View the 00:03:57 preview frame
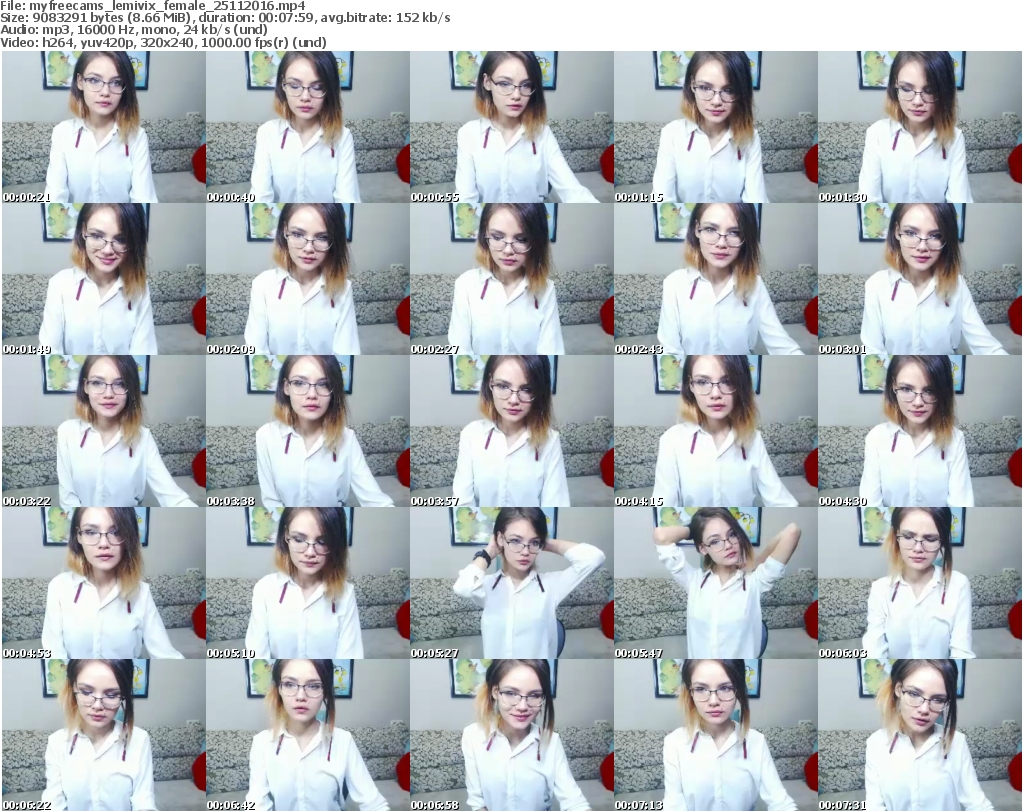 (x=511, y=431)
